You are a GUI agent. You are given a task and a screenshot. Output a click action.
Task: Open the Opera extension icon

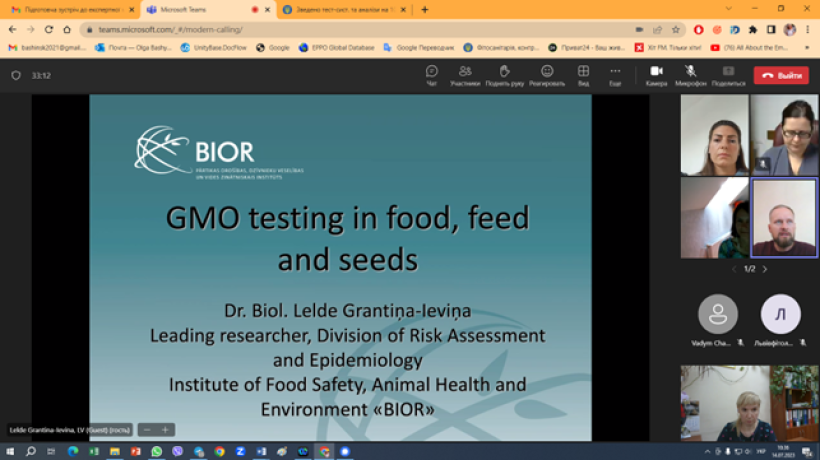[698, 30]
